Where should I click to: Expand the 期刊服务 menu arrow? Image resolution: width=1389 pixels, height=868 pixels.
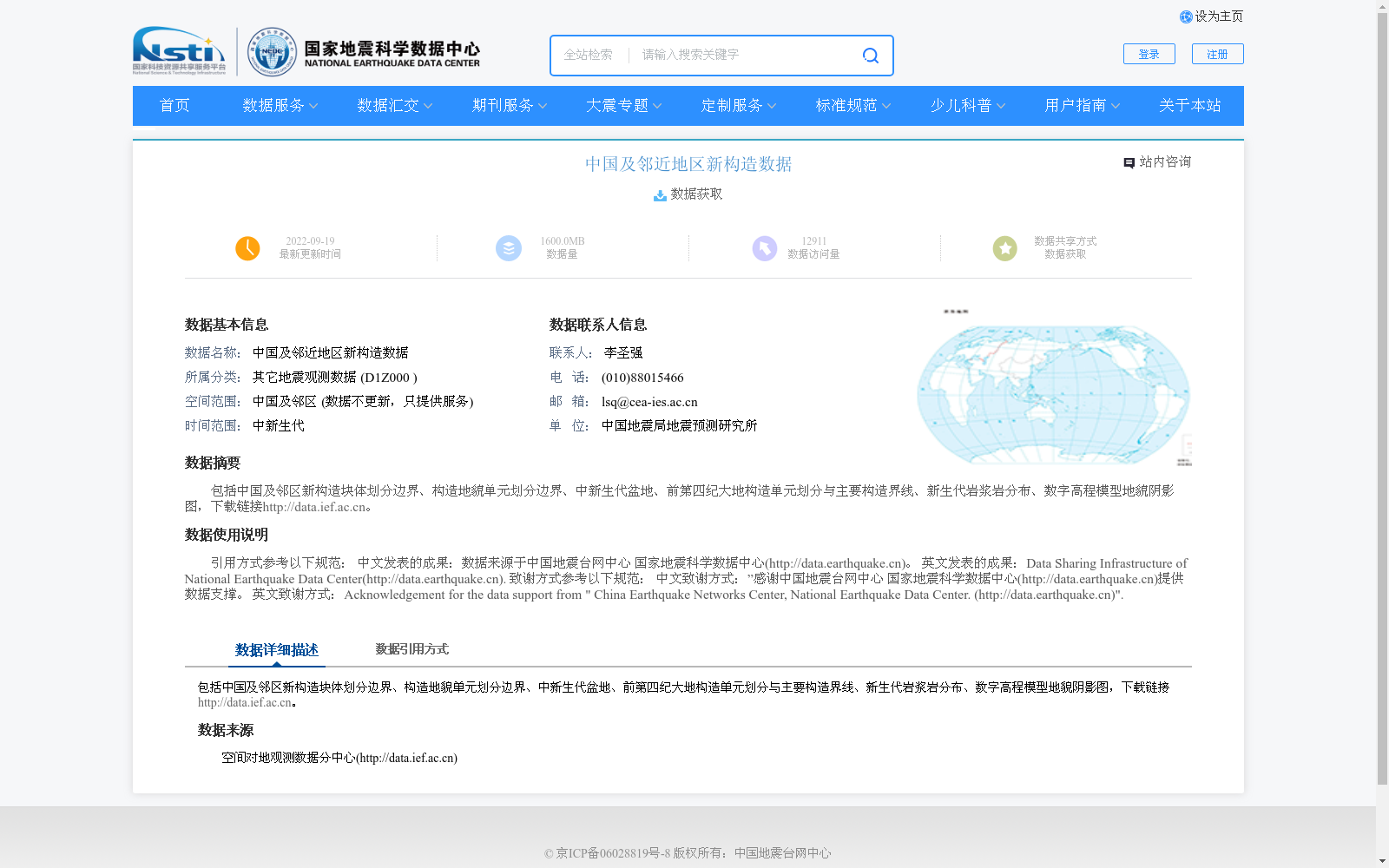click(x=543, y=106)
